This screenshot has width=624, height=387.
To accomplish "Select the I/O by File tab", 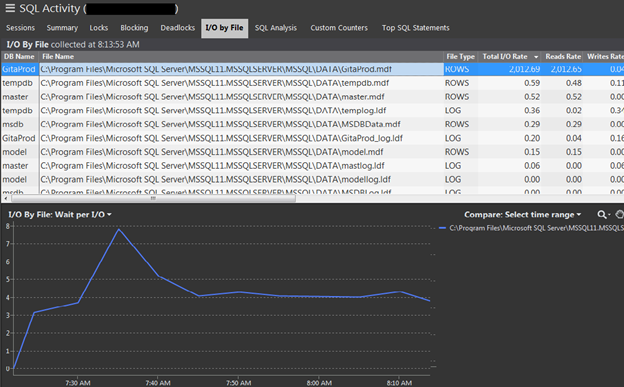I will click(x=224, y=28).
